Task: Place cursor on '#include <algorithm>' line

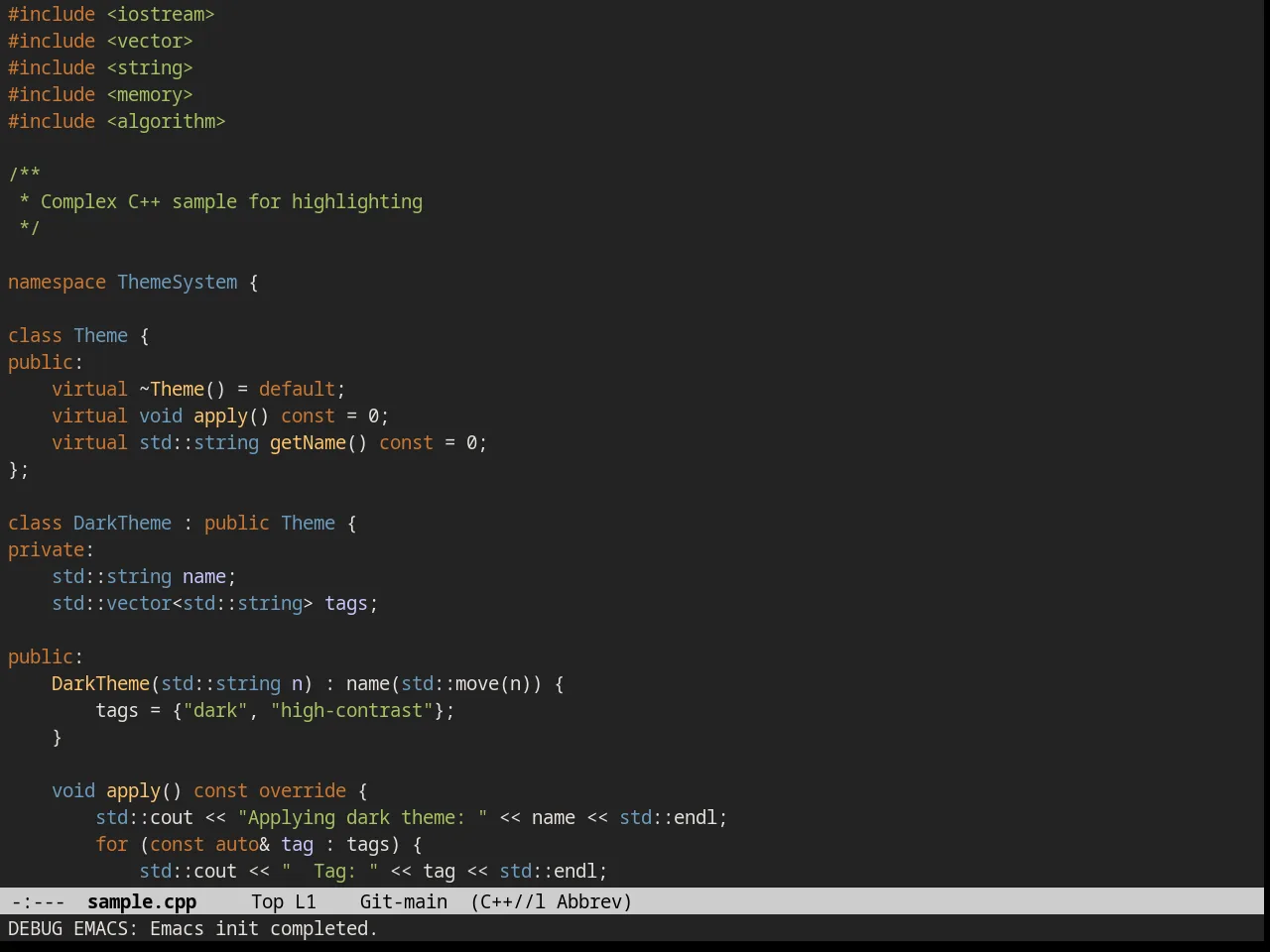Action: point(117,121)
